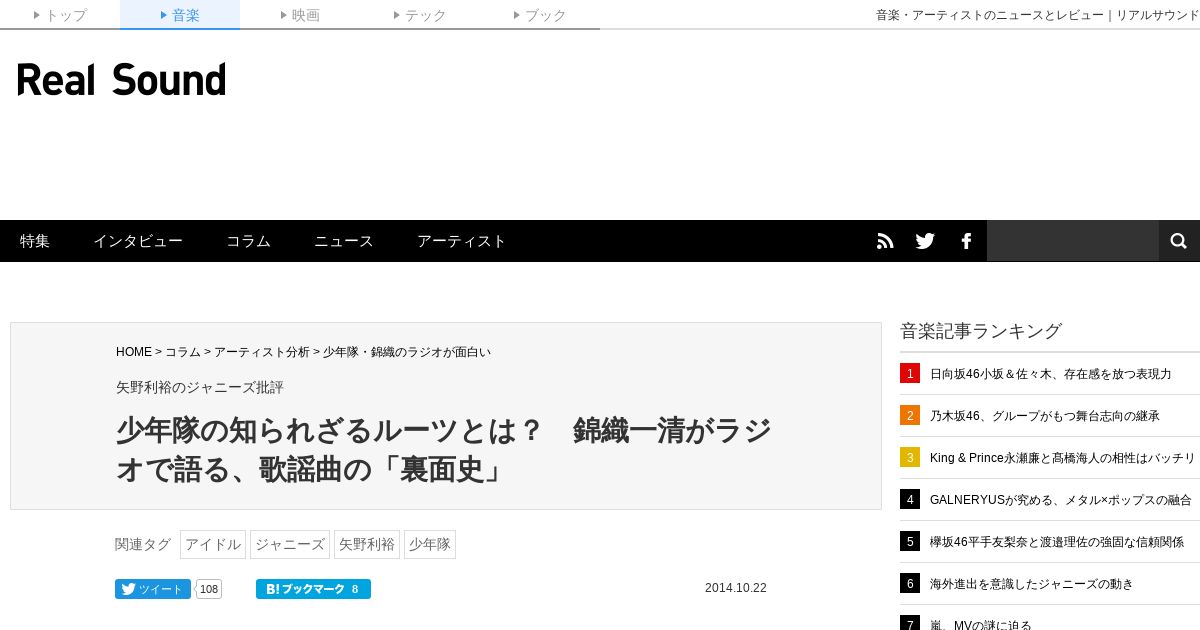Open ranking 1 日向坂46小坂＆佐々木 article
Screen dimensions: 1200x630
point(1050,374)
